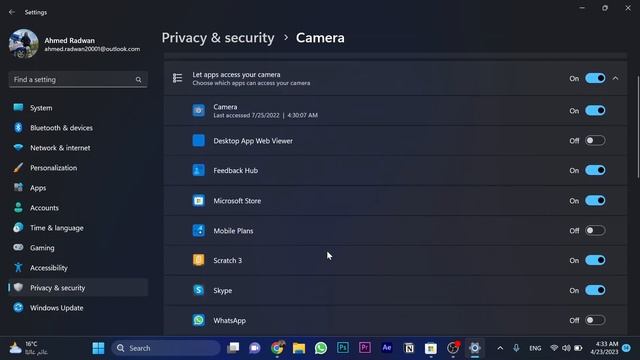Launch After Effects from taskbar
This screenshot has height=360, width=640.
click(387, 348)
